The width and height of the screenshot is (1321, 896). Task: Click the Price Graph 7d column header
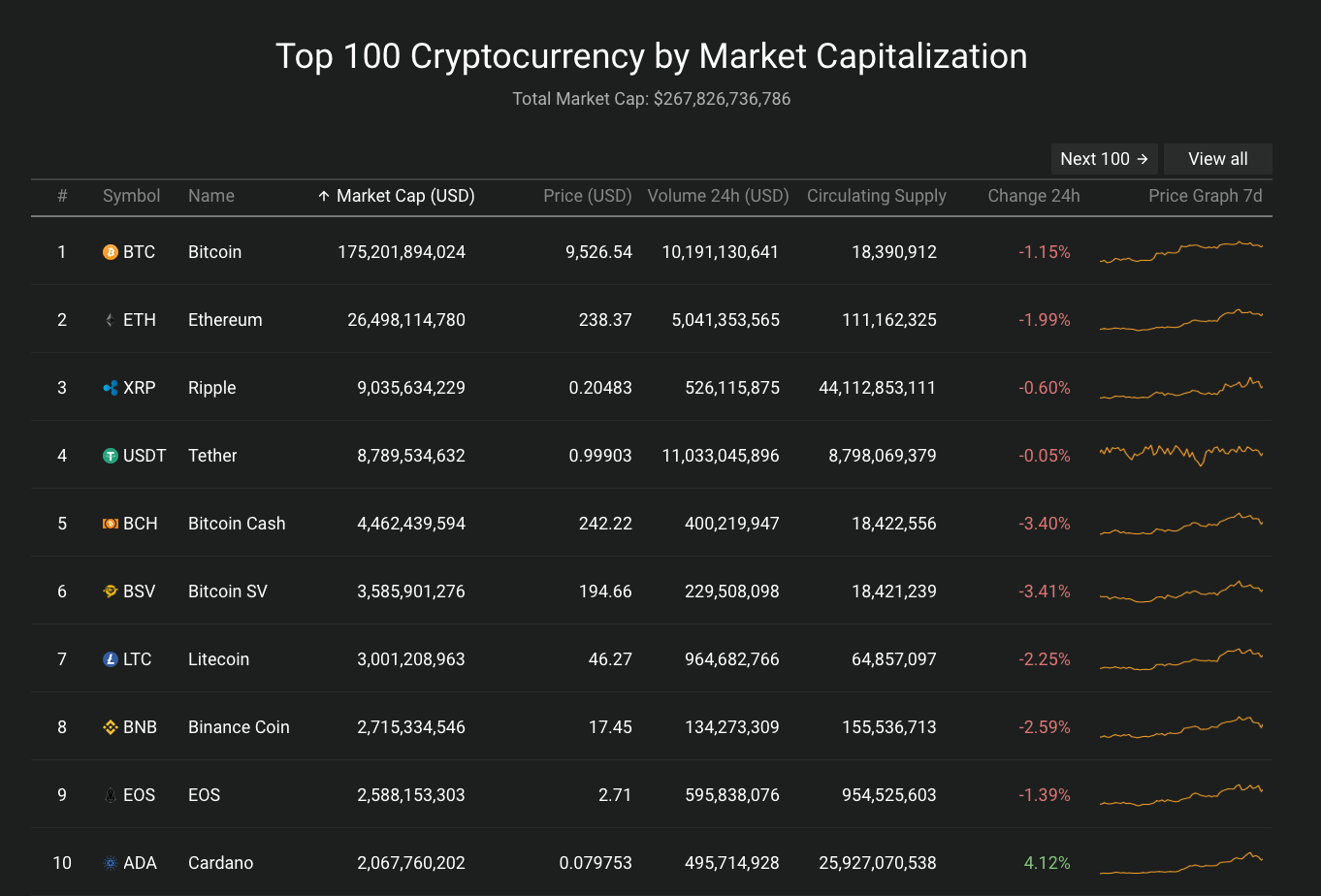pos(1206,196)
